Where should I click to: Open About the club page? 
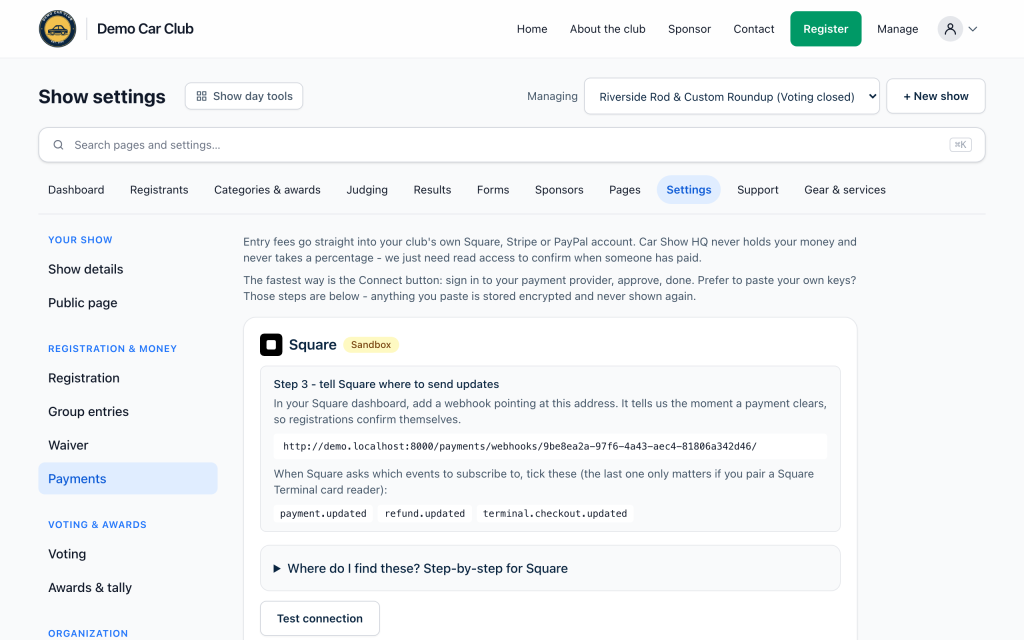(607, 29)
